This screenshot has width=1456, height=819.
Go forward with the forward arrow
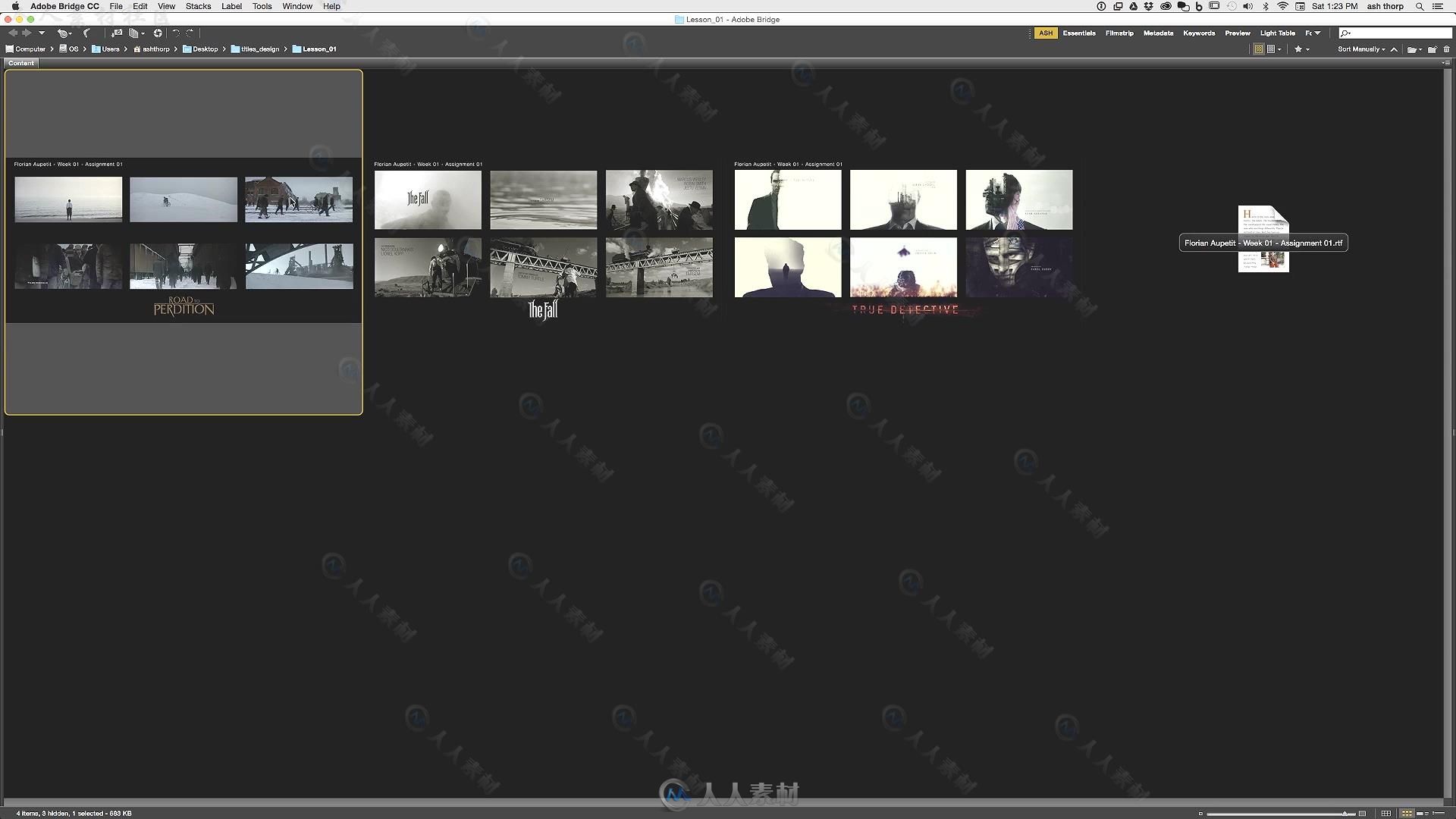click(27, 33)
